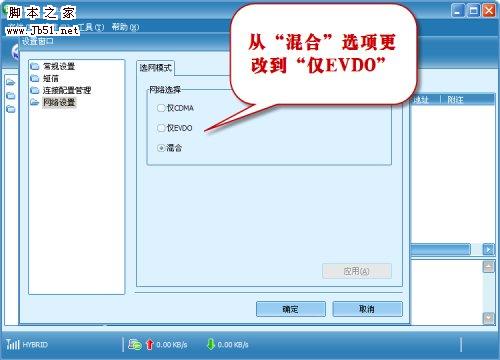The width and height of the screenshot is (500, 360).
Task: Open the 帮助(H) menu
Action: [x=125, y=27]
